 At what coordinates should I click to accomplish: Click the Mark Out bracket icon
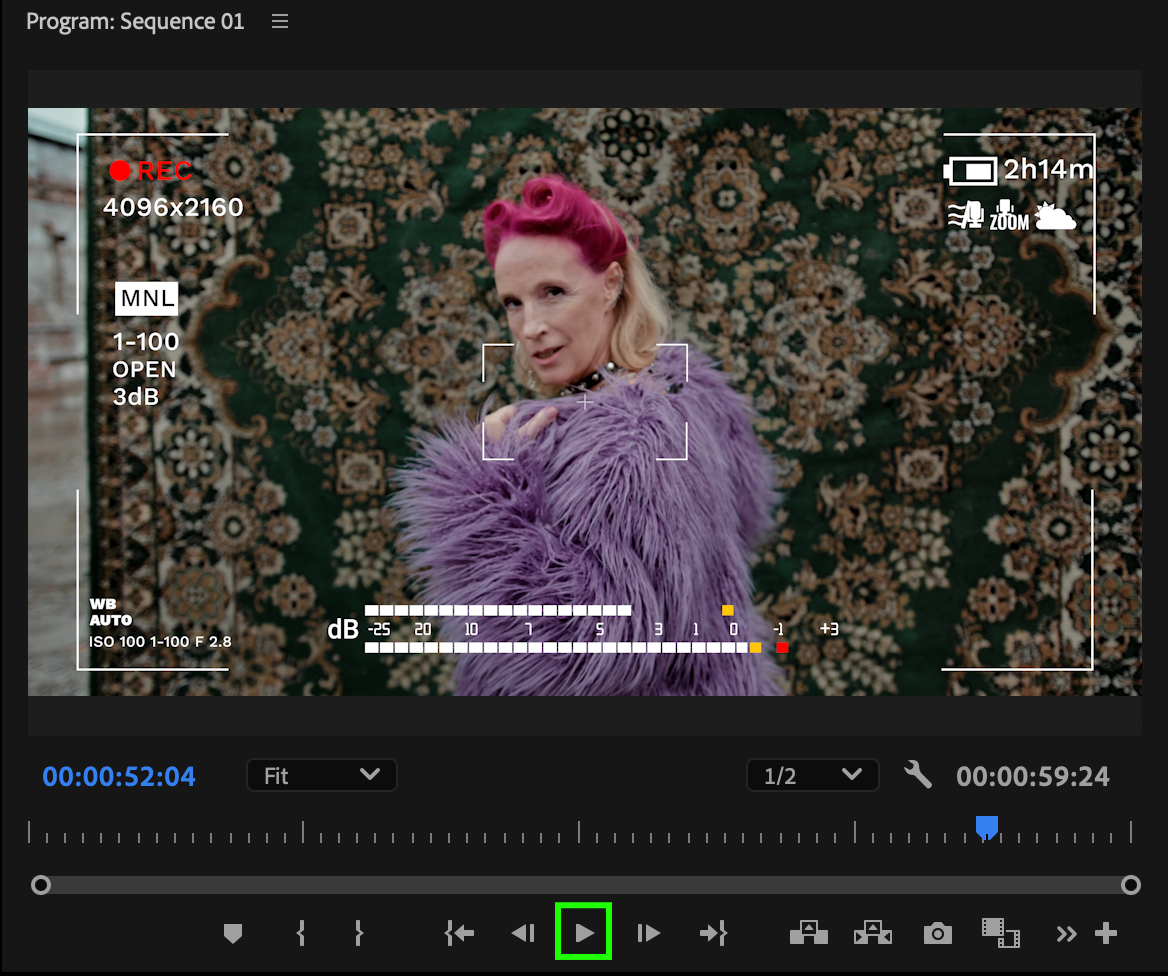[x=358, y=934]
